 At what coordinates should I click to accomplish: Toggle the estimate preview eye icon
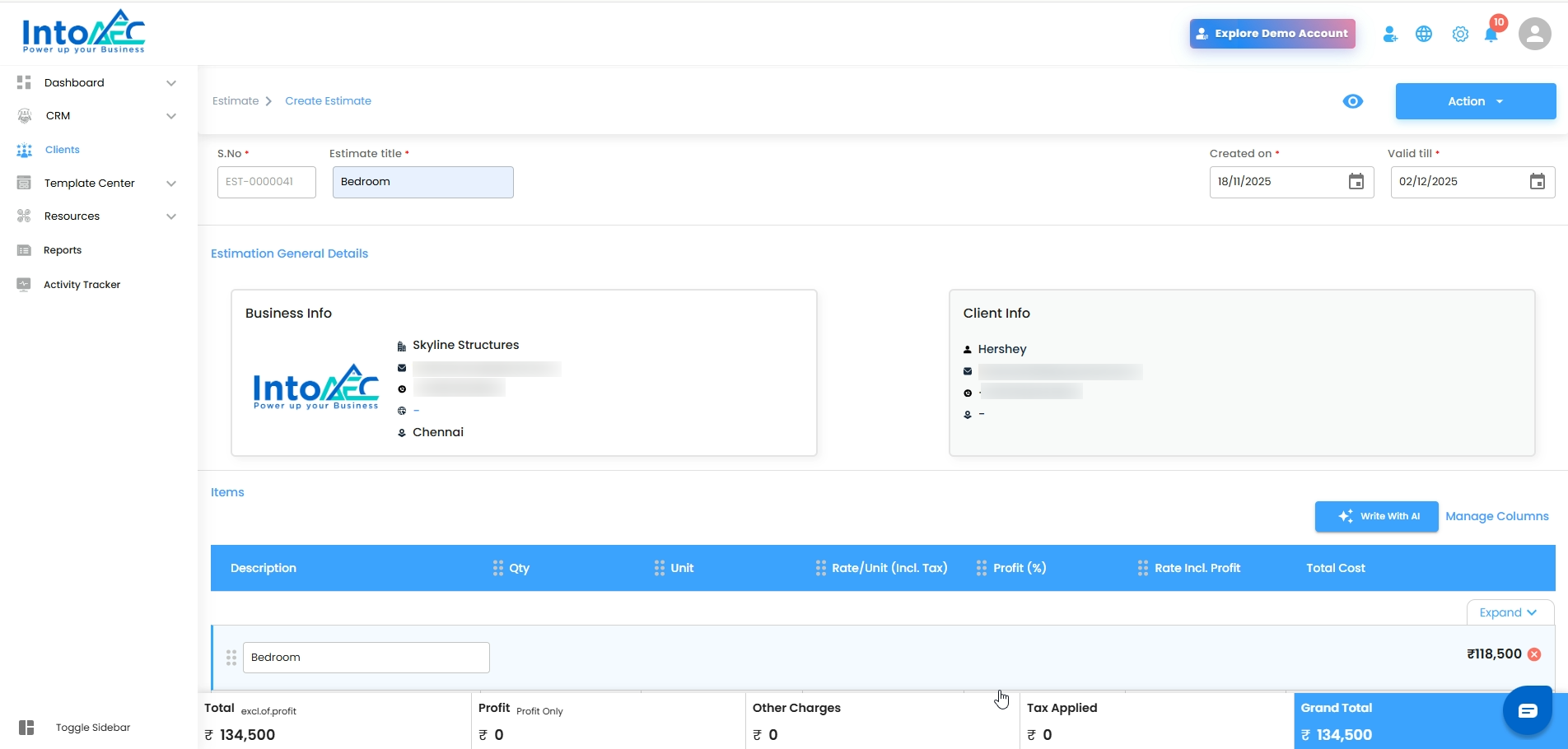pyautogui.click(x=1353, y=101)
